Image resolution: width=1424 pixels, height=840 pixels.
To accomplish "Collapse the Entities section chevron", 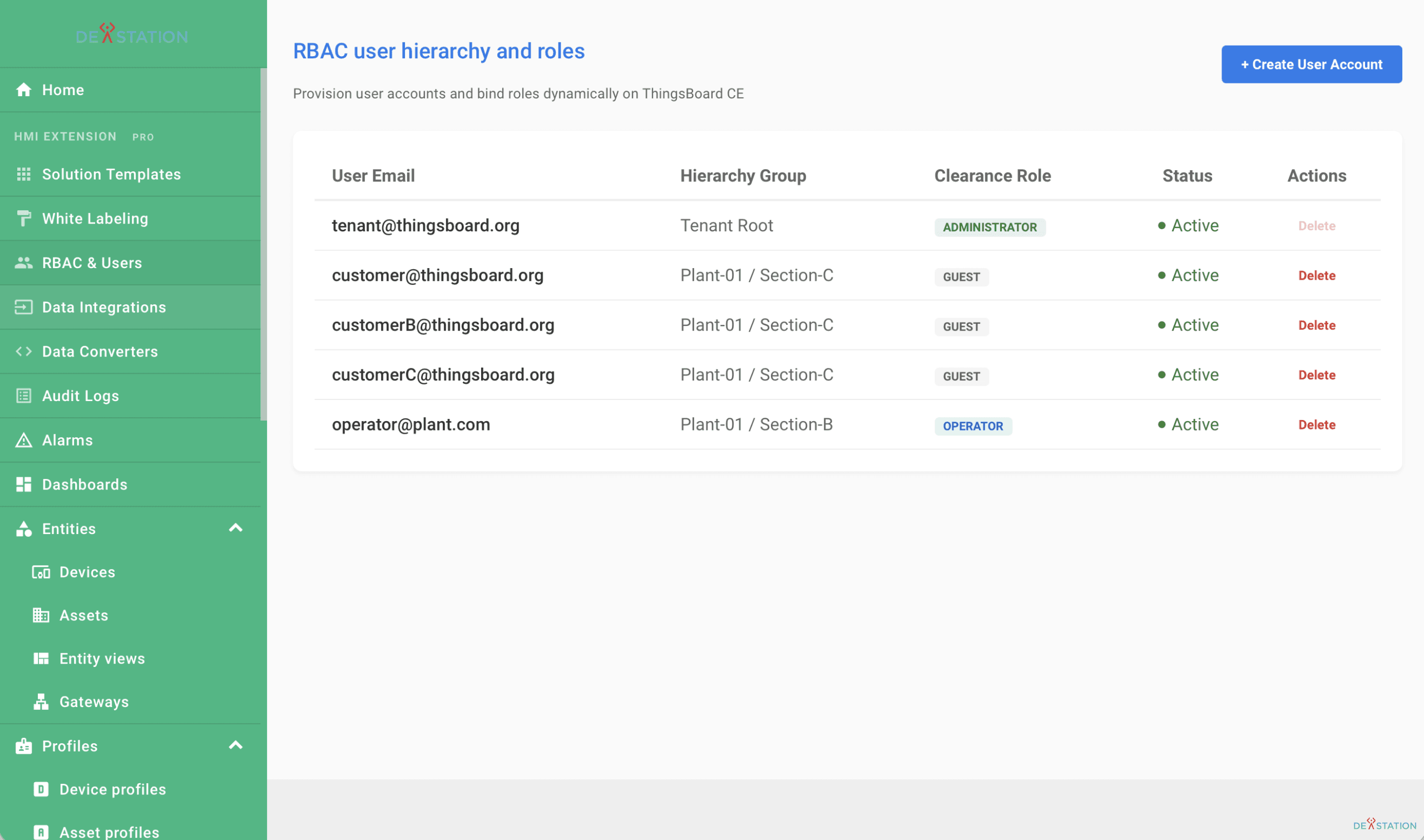I will coord(235,528).
